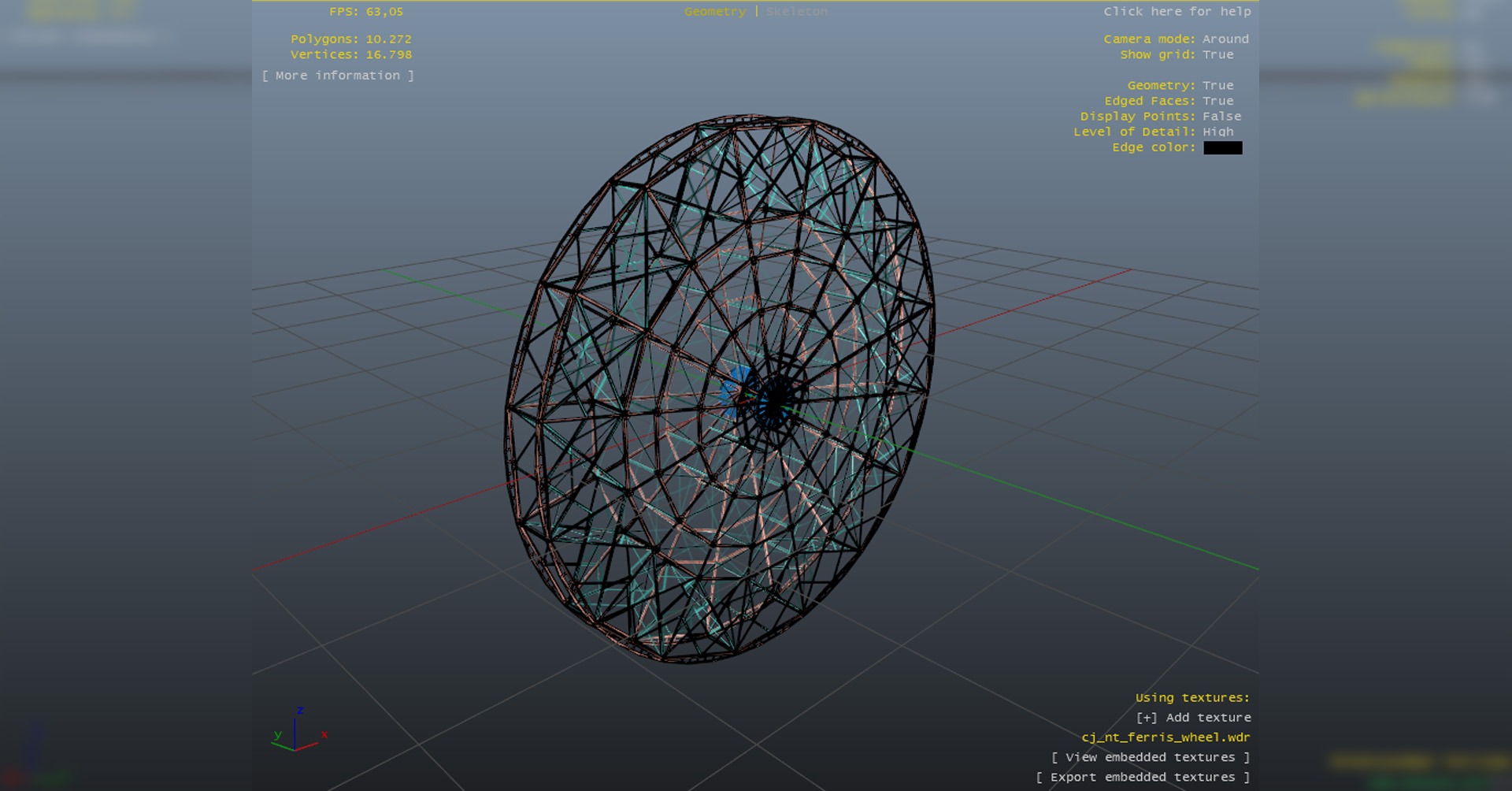This screenshot has height=791, width=1512.
Task: Change Level of Detail from High
Action: 1217,132
